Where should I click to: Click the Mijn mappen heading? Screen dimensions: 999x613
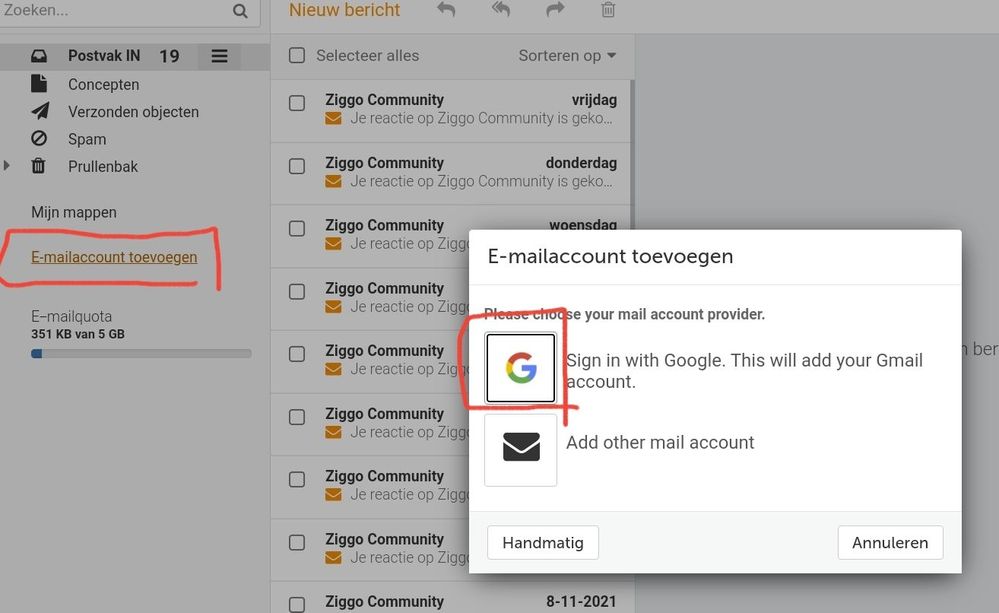click(74, 212)
